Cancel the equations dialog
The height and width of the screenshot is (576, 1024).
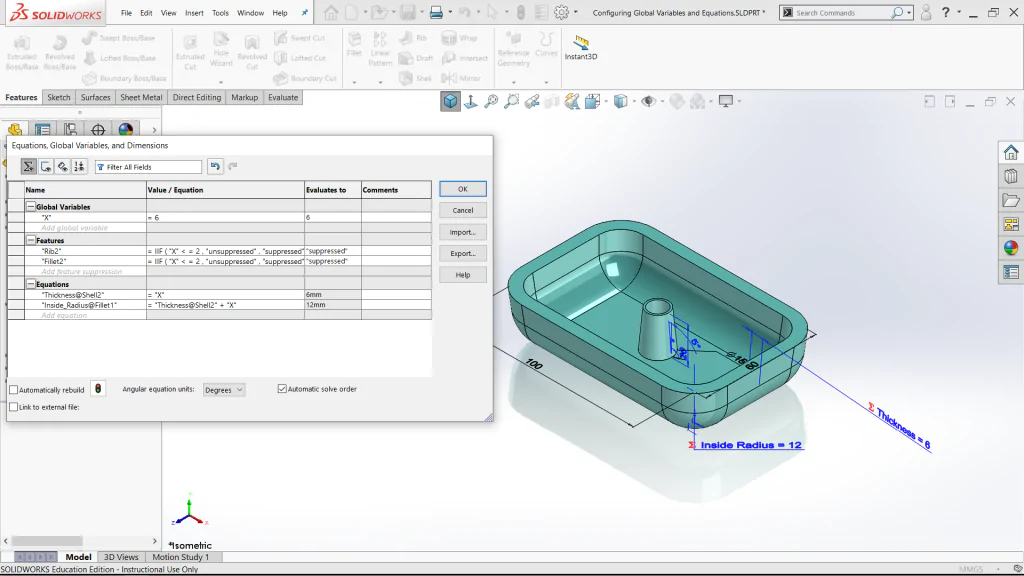tap(462, 210)
